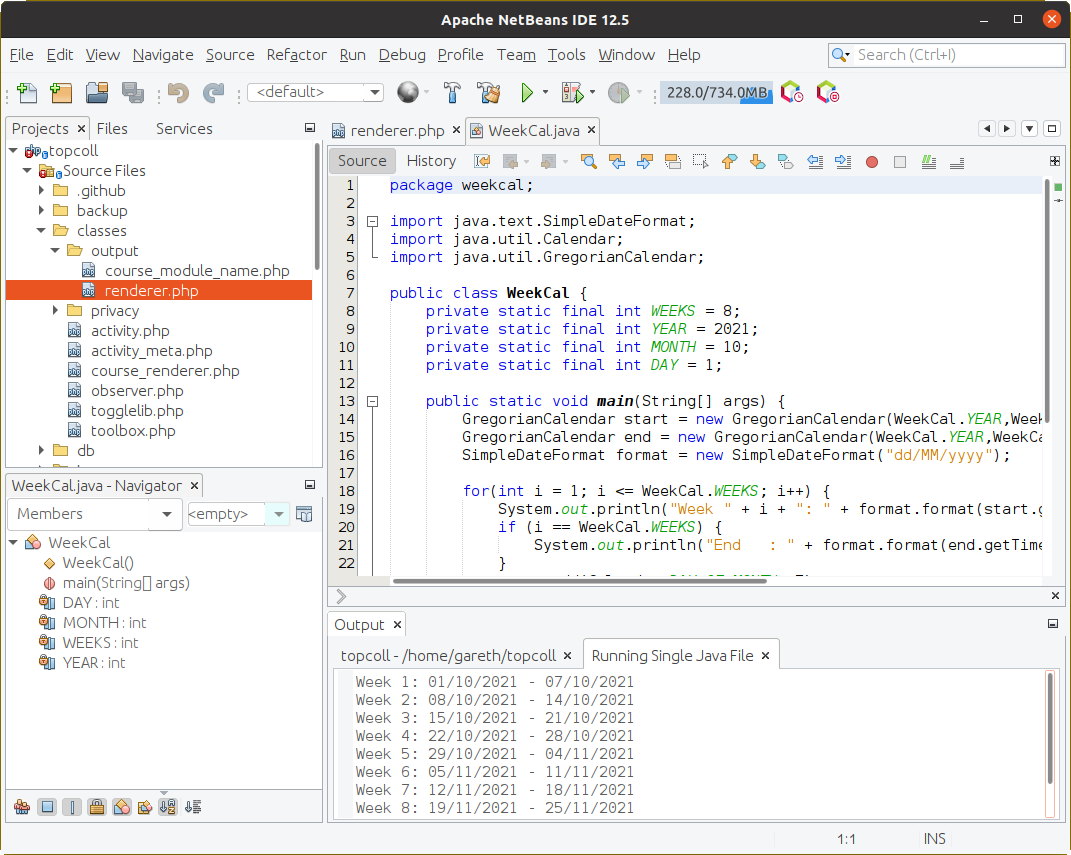Screen dimensions: 1071x855
Task: Expand the db folder
Action: click(x=42, y=450)
